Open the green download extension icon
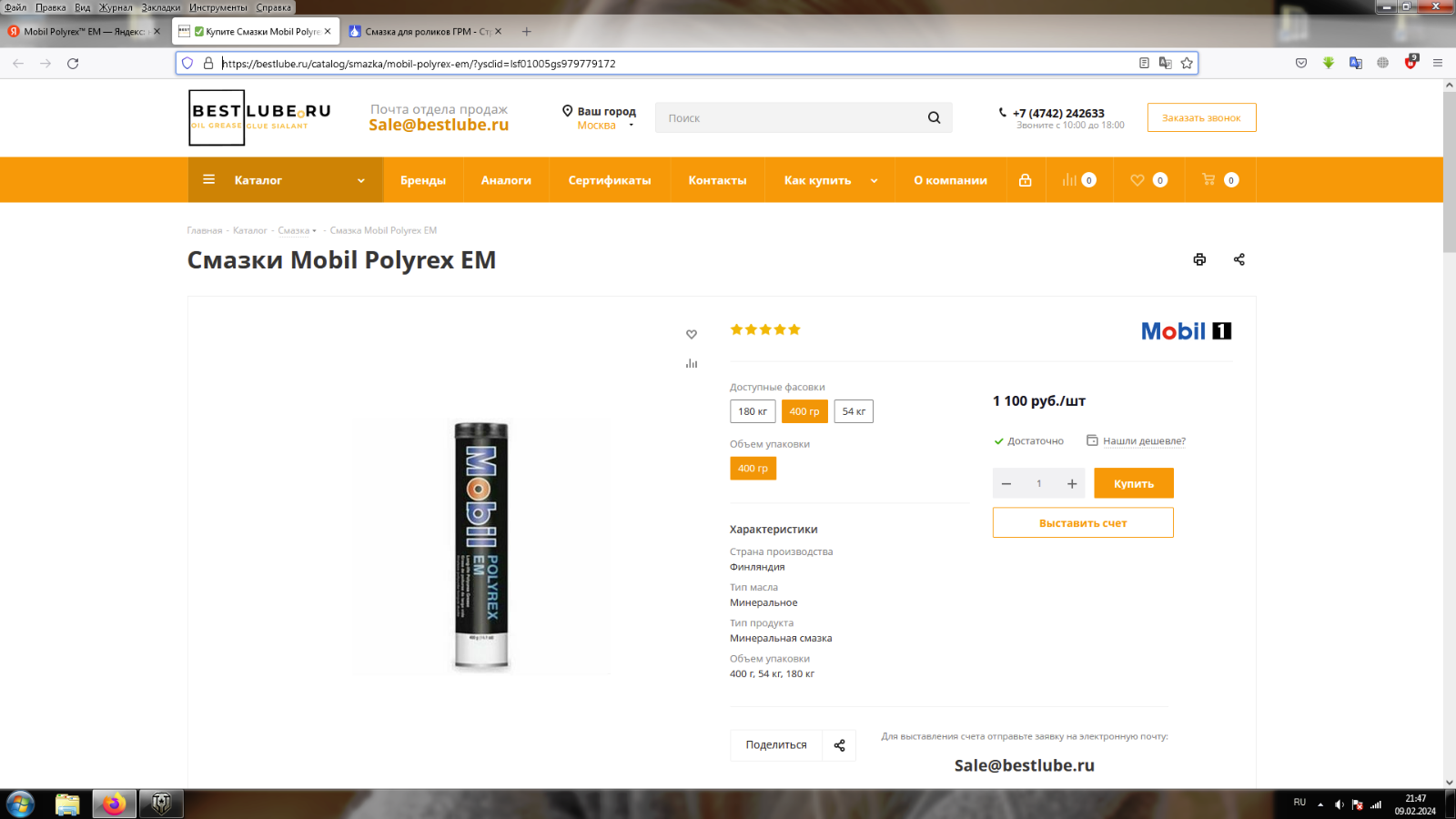Viewport: 1456px width, 819px height. [x=1329, y=63]
